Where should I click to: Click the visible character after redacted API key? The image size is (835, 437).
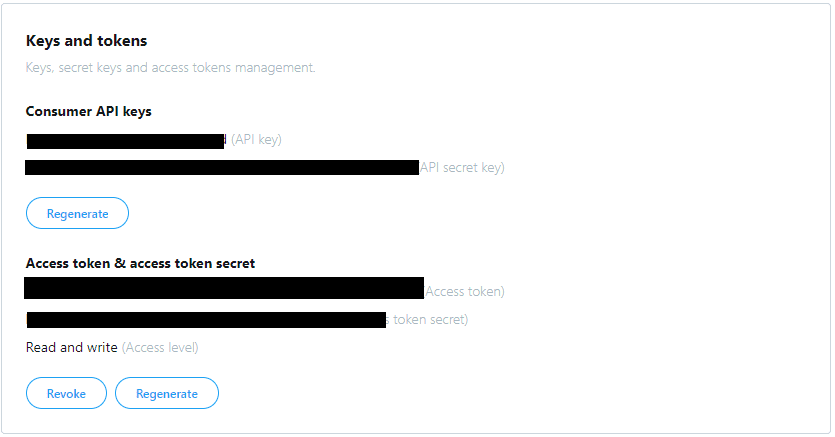coord(226,139)
